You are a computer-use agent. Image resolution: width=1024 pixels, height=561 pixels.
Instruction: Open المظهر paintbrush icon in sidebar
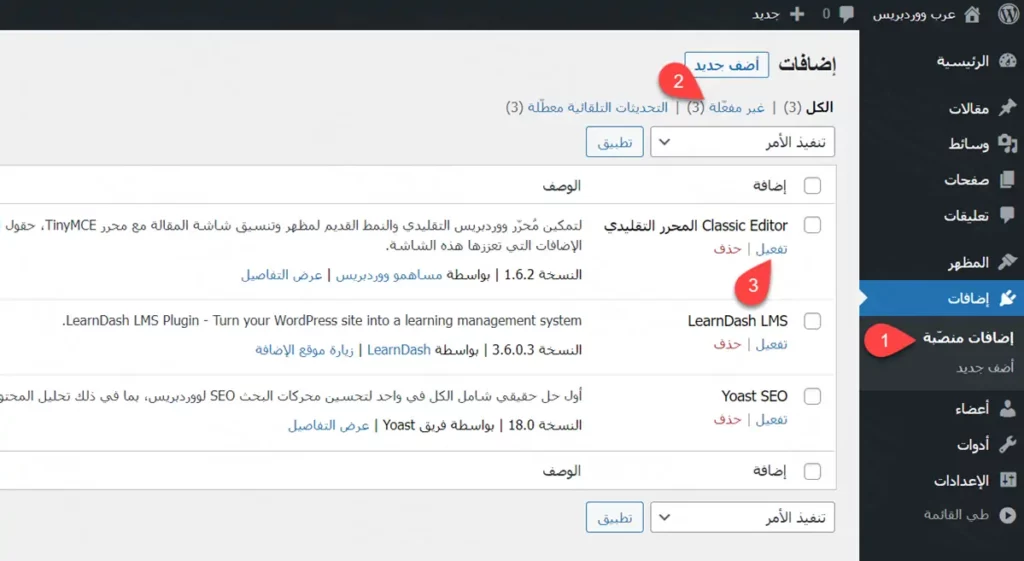(1007, 263)
